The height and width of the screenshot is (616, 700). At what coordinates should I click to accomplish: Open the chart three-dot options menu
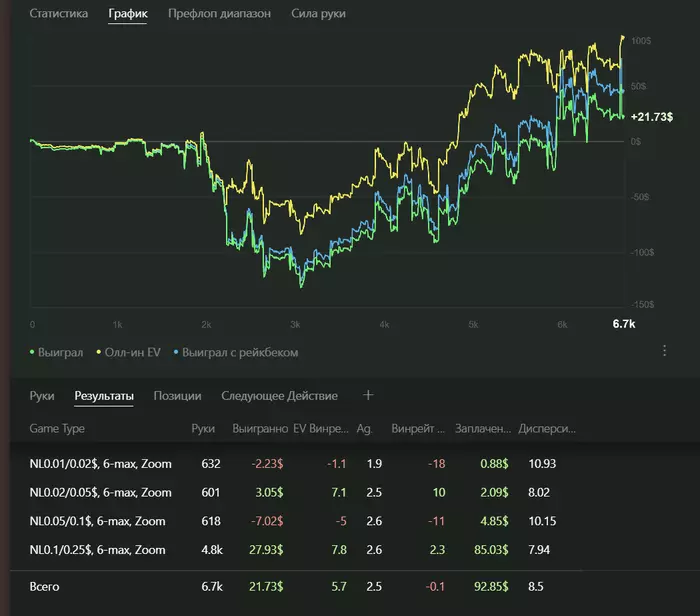(x=664, y=351)
